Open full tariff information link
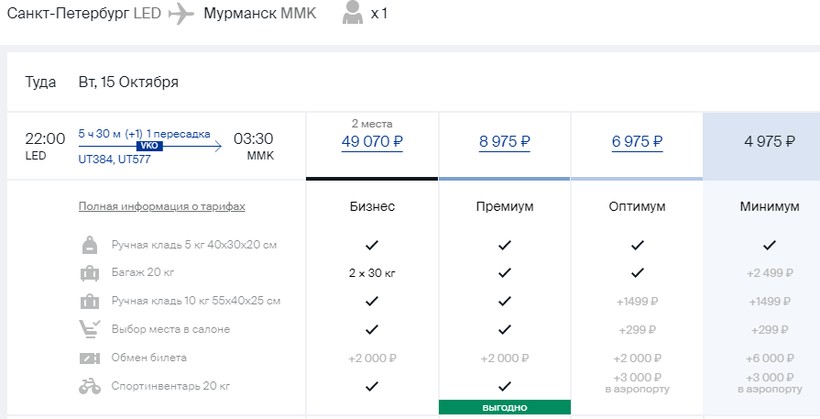The height and width of the screenshot is (419, 820). 161,207
